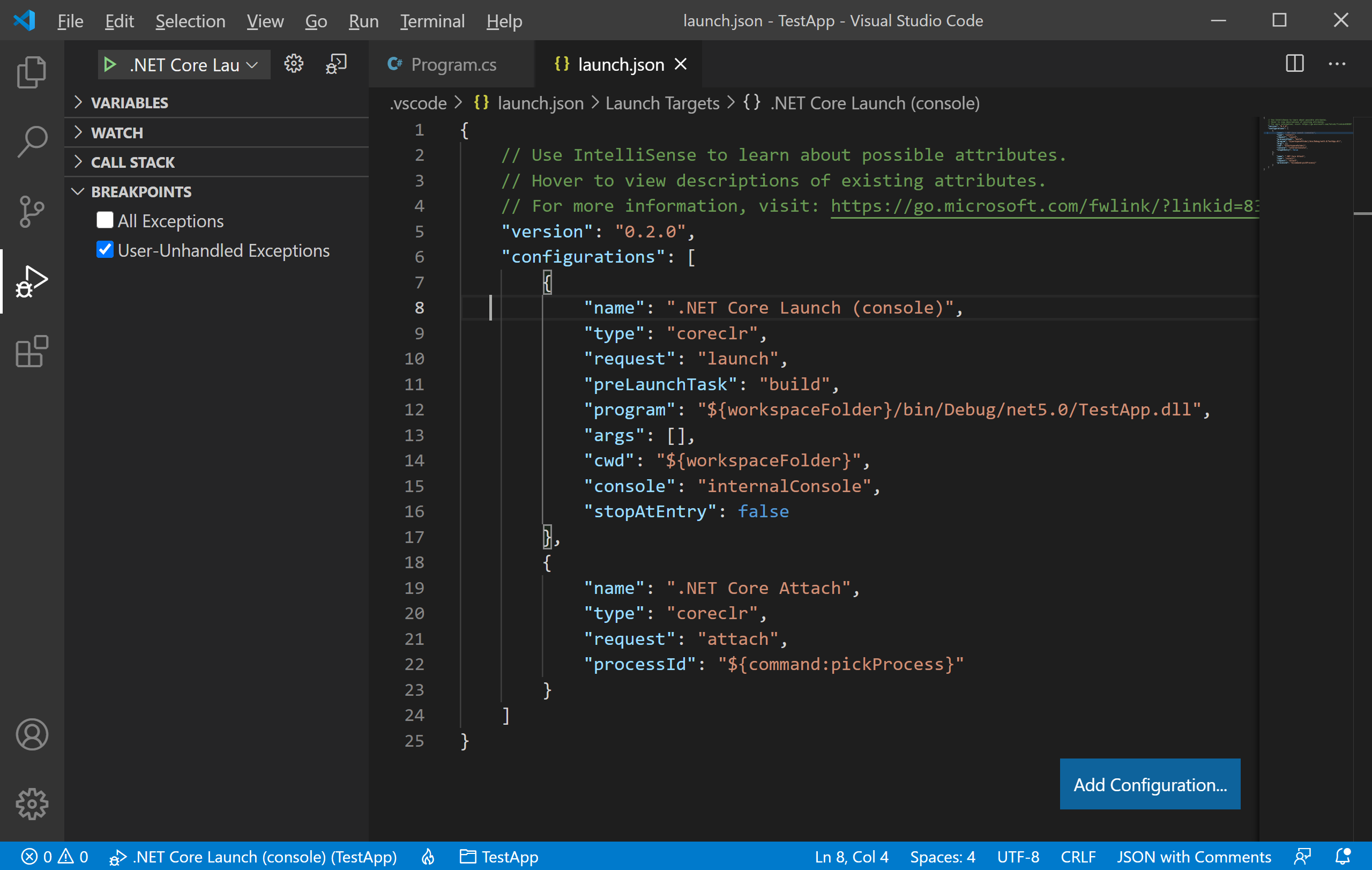Switch to the Program.cs tab
1372x870 pixels.
[453, 64]
